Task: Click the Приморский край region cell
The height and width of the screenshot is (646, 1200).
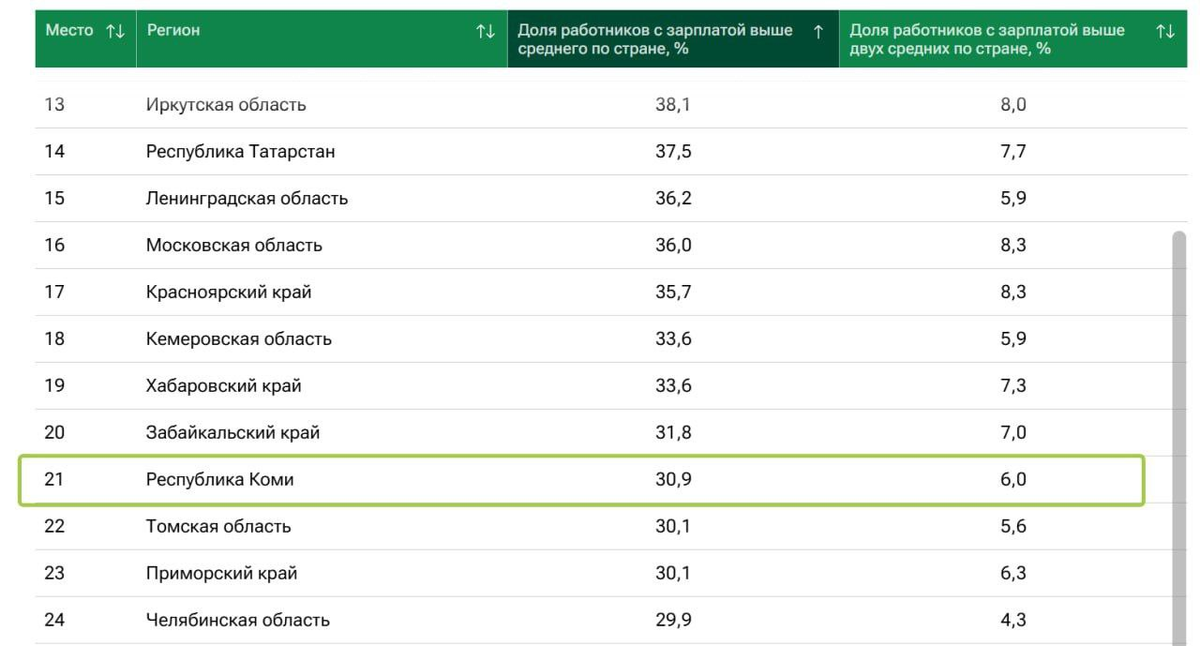Action: (x=221, y=573)
